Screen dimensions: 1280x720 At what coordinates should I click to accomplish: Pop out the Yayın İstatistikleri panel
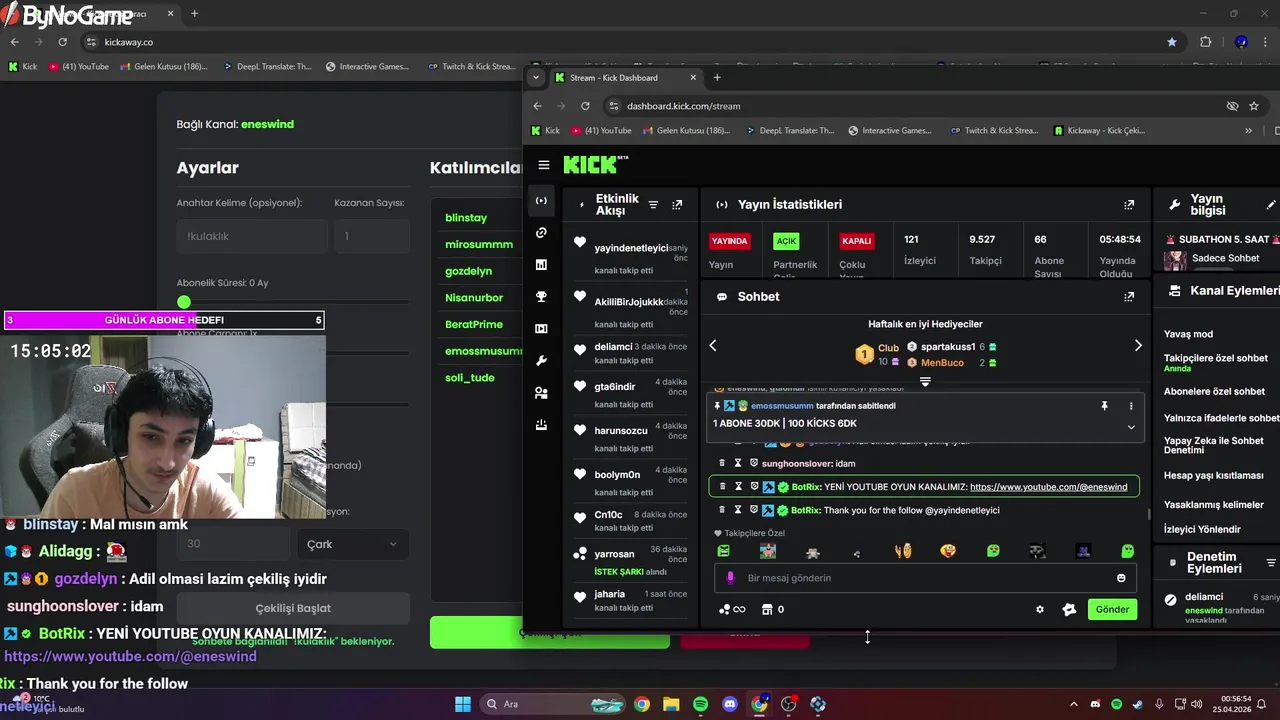pos(1129,204)
